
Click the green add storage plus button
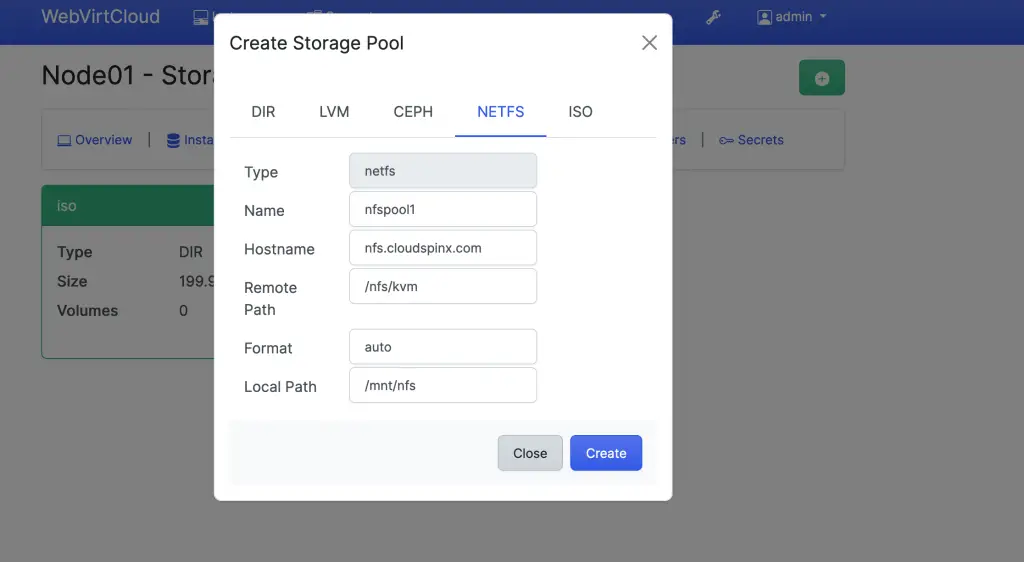click(x=822, y=78)
